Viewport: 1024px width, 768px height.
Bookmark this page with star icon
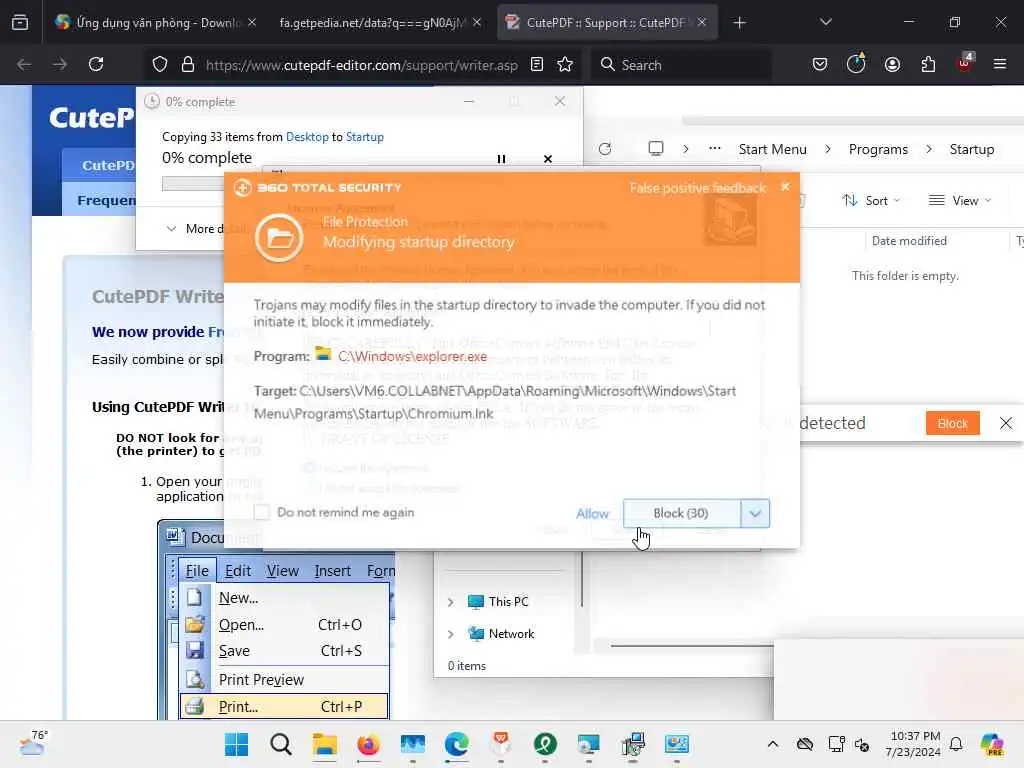[565, 64]
